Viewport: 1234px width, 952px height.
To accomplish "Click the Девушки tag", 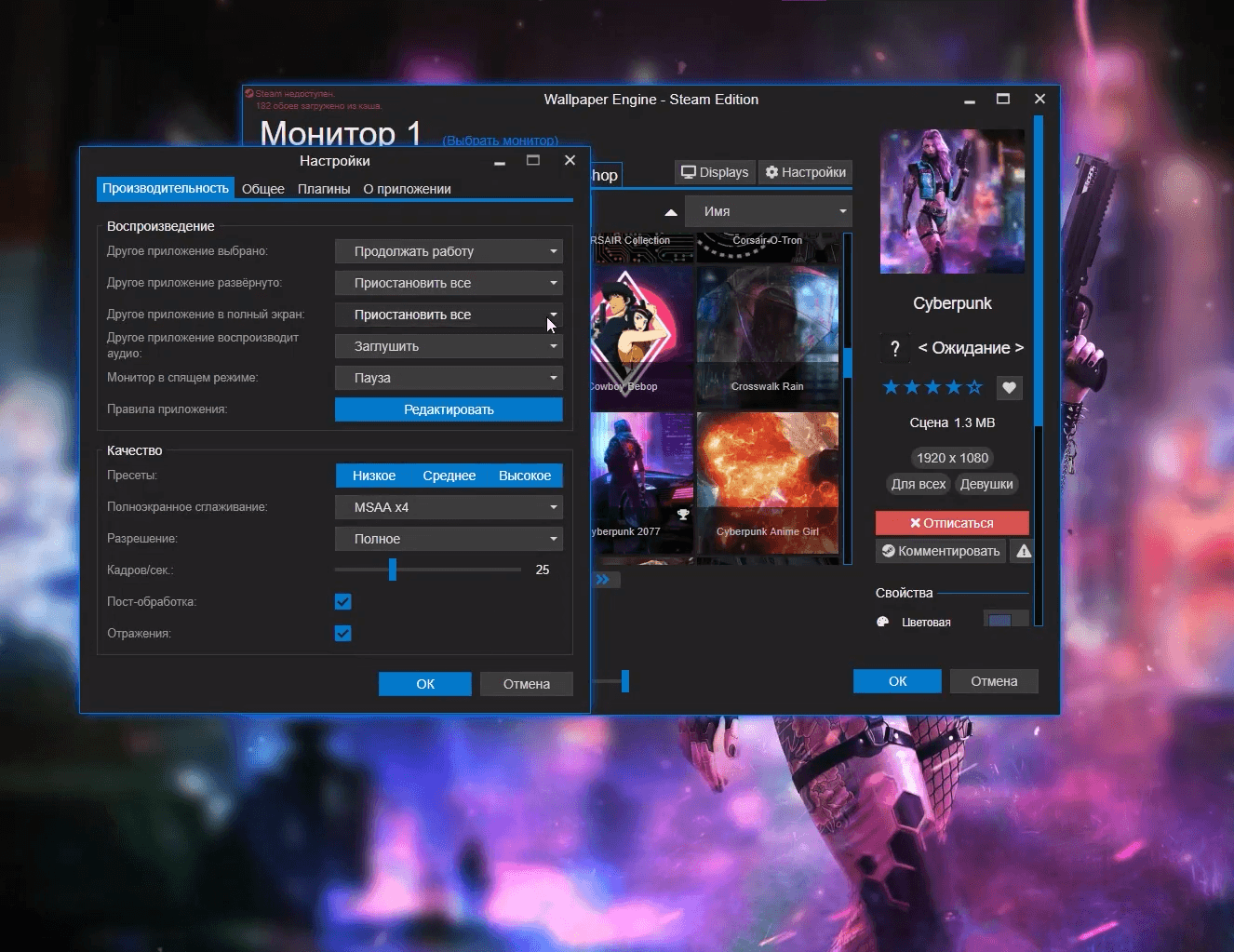I will pyautogui.click(x=986, y=484).
